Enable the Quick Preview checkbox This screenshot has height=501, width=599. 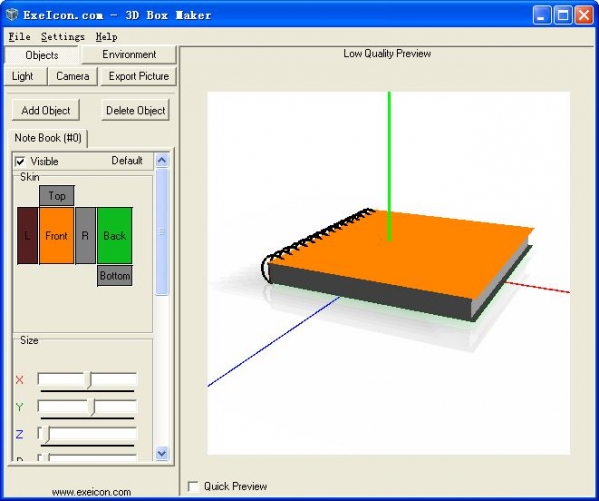194,486
